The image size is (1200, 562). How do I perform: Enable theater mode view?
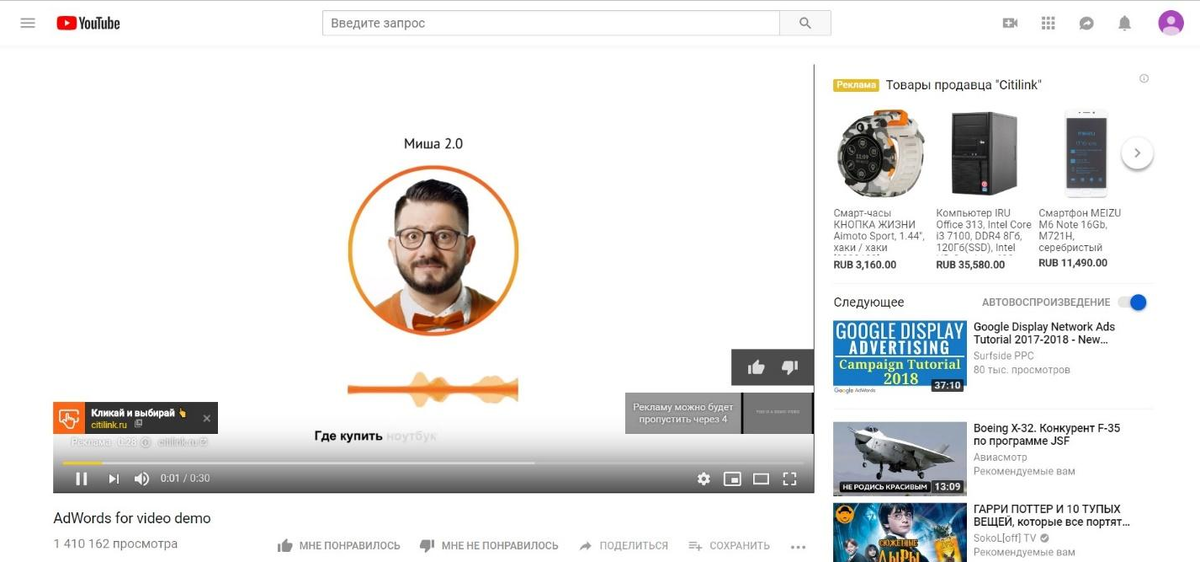[x=761, y=478]
